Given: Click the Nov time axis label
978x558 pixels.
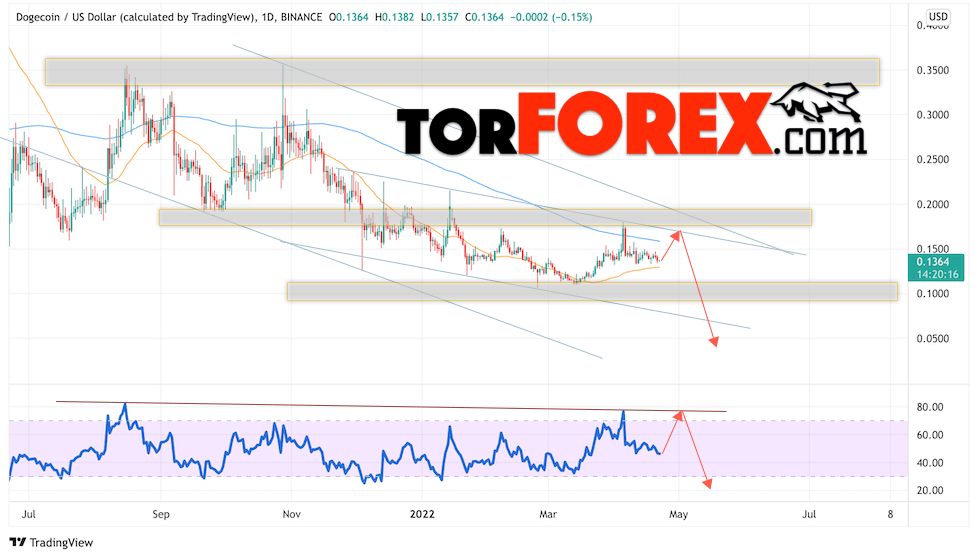Looking at the screenshot, I should click(291, 514).
